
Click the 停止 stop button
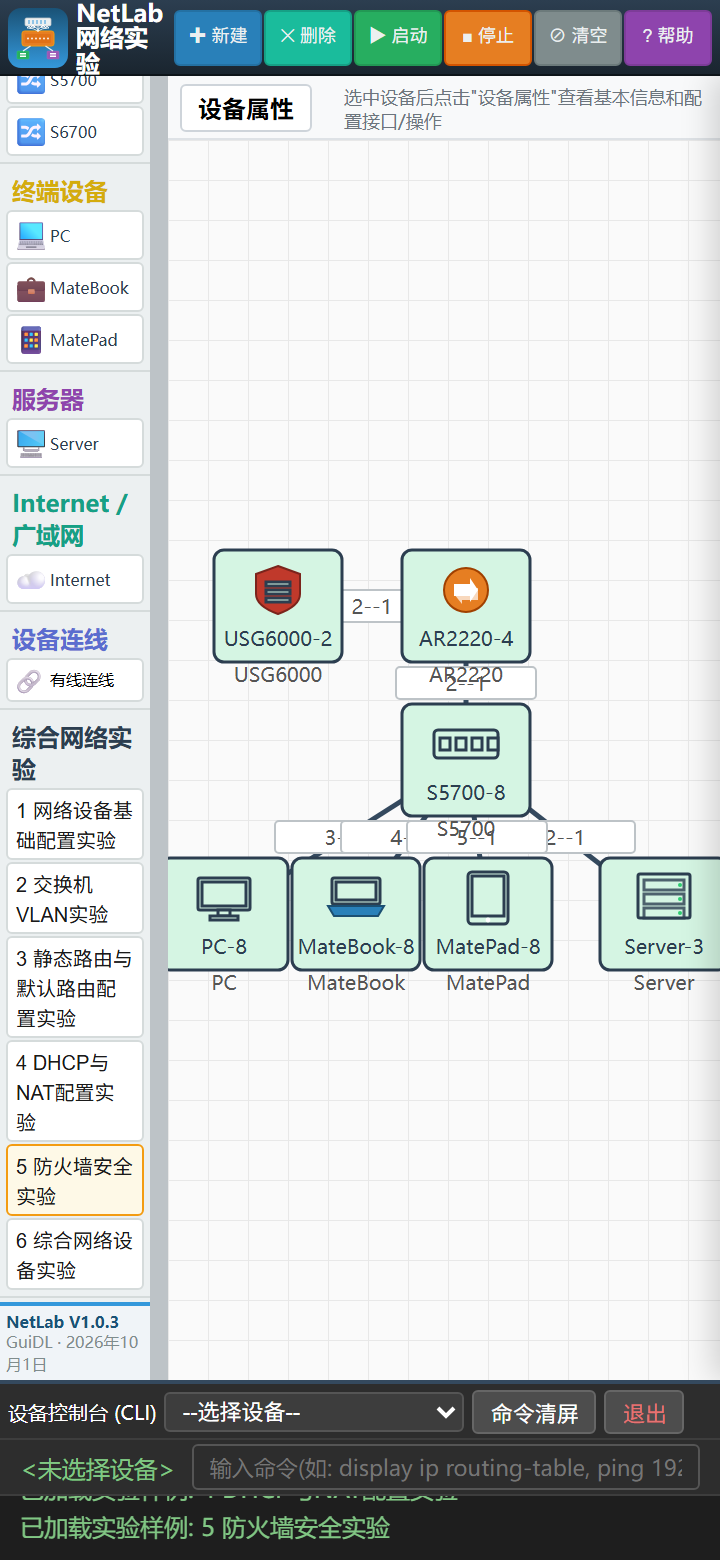(488, 37)
